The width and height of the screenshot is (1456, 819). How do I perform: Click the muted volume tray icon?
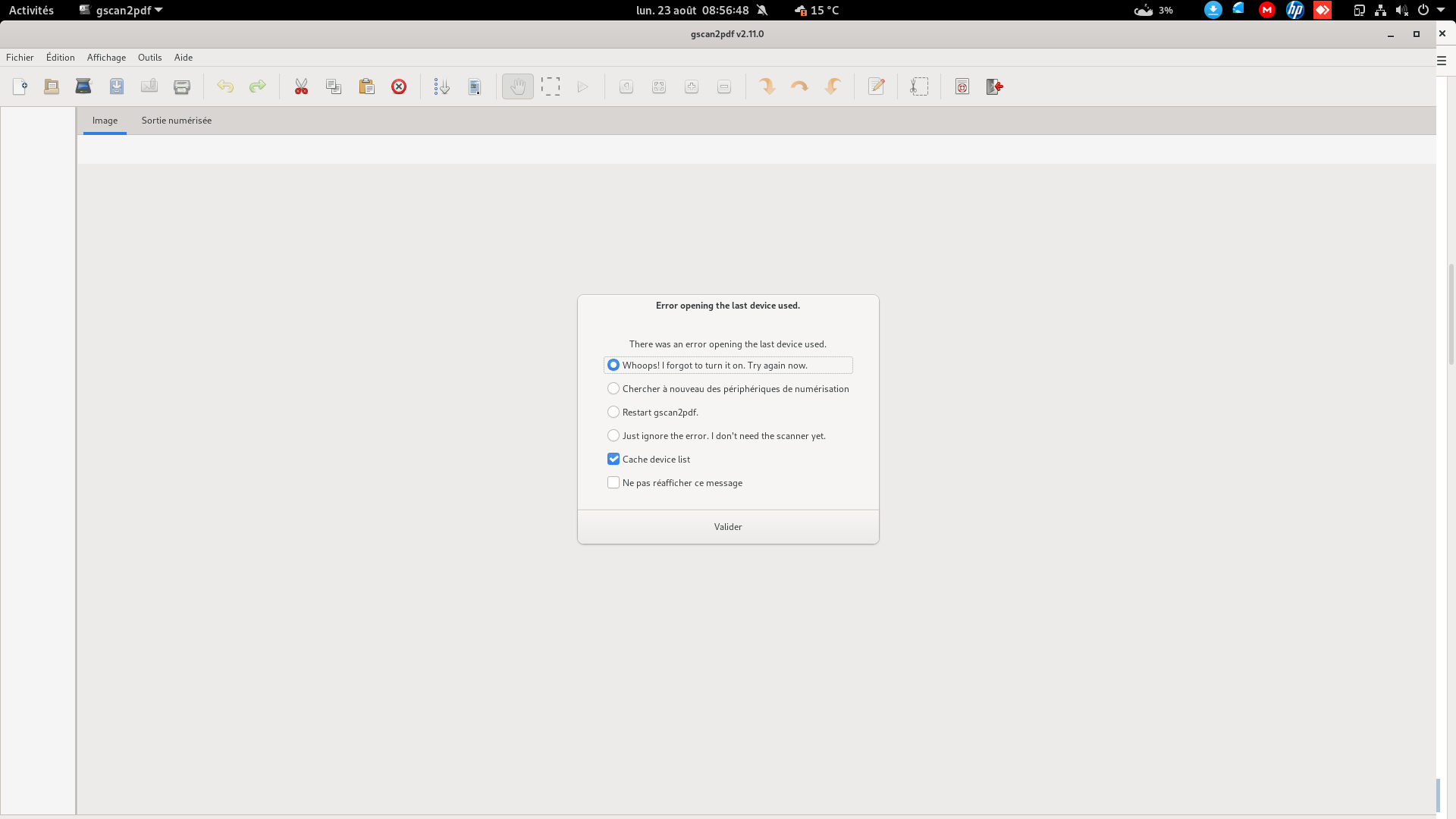pyautogui.click(x=1401, y=11)
